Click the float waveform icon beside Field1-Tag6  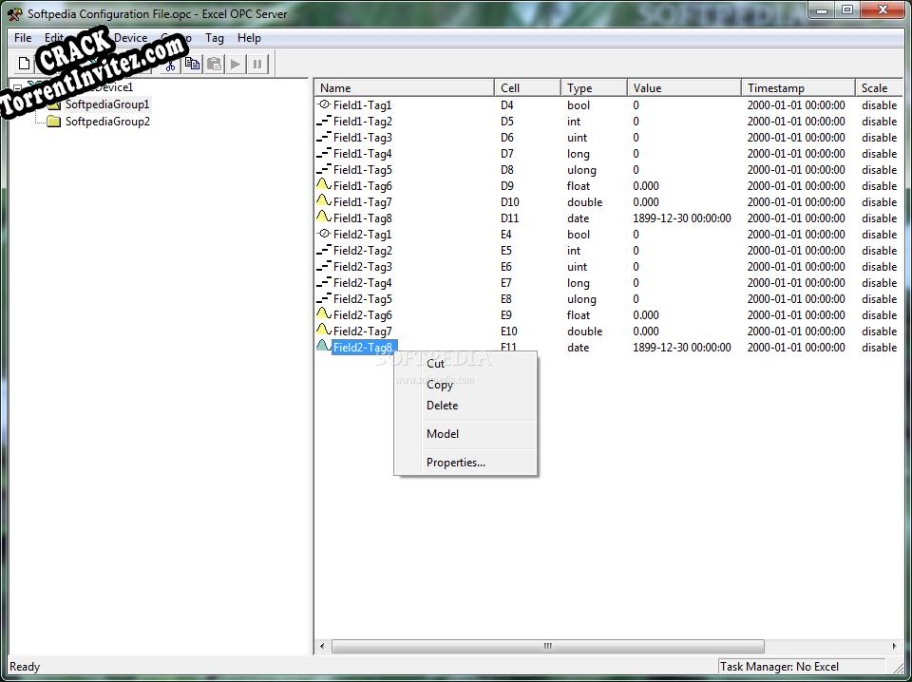322,185
